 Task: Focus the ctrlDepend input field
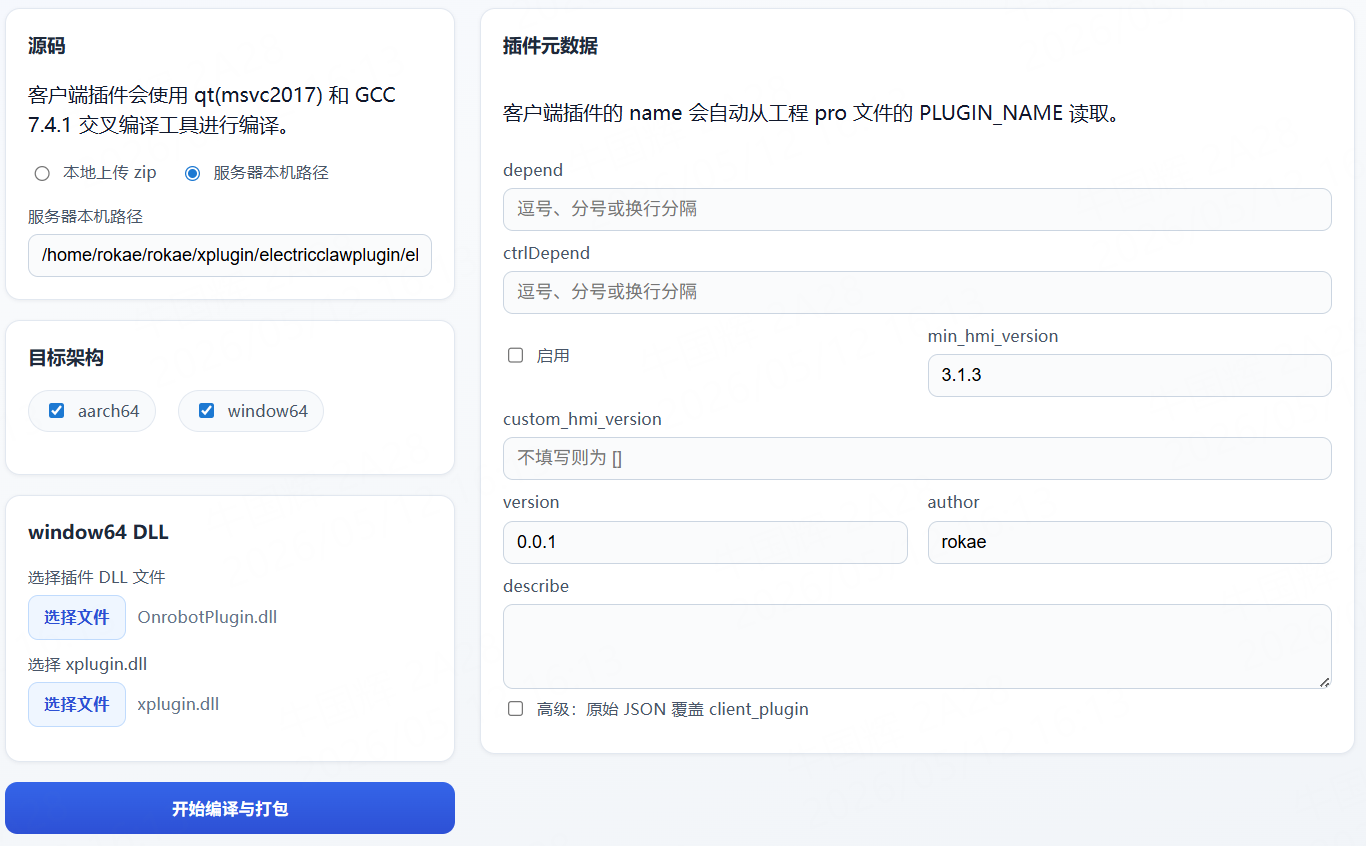point(917,292)
